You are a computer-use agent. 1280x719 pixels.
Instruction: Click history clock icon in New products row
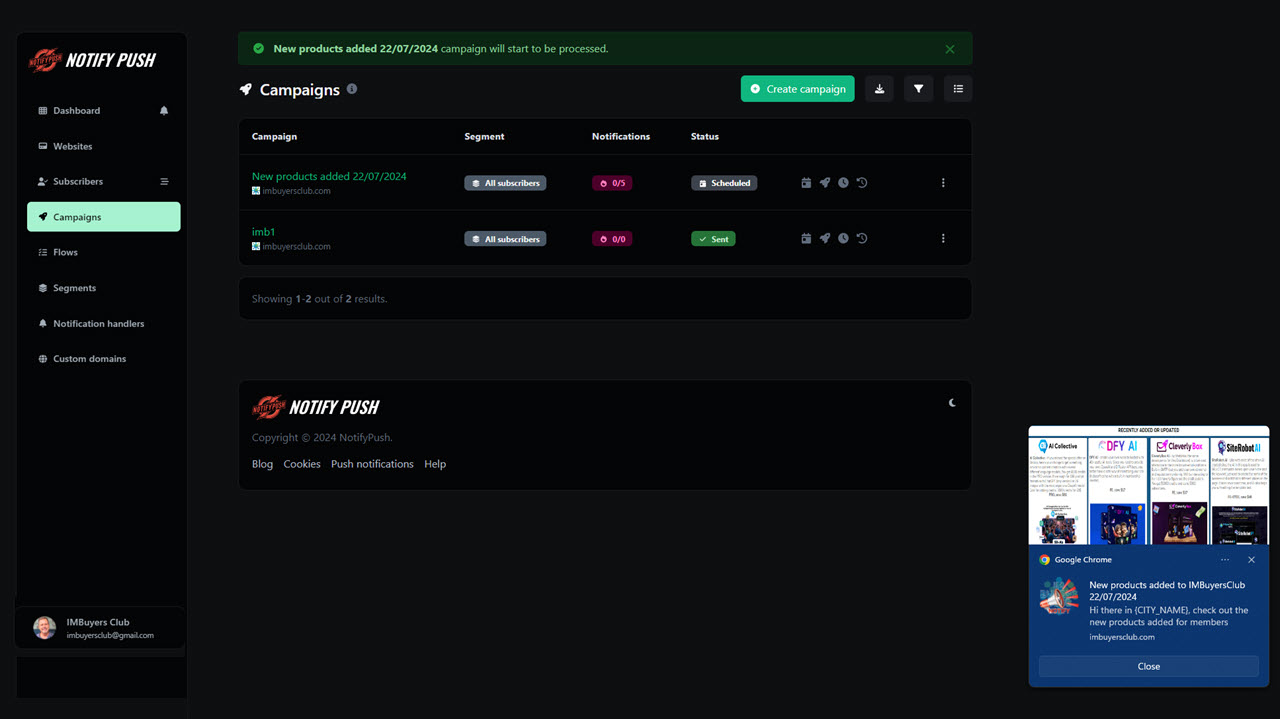click(862, 183)
